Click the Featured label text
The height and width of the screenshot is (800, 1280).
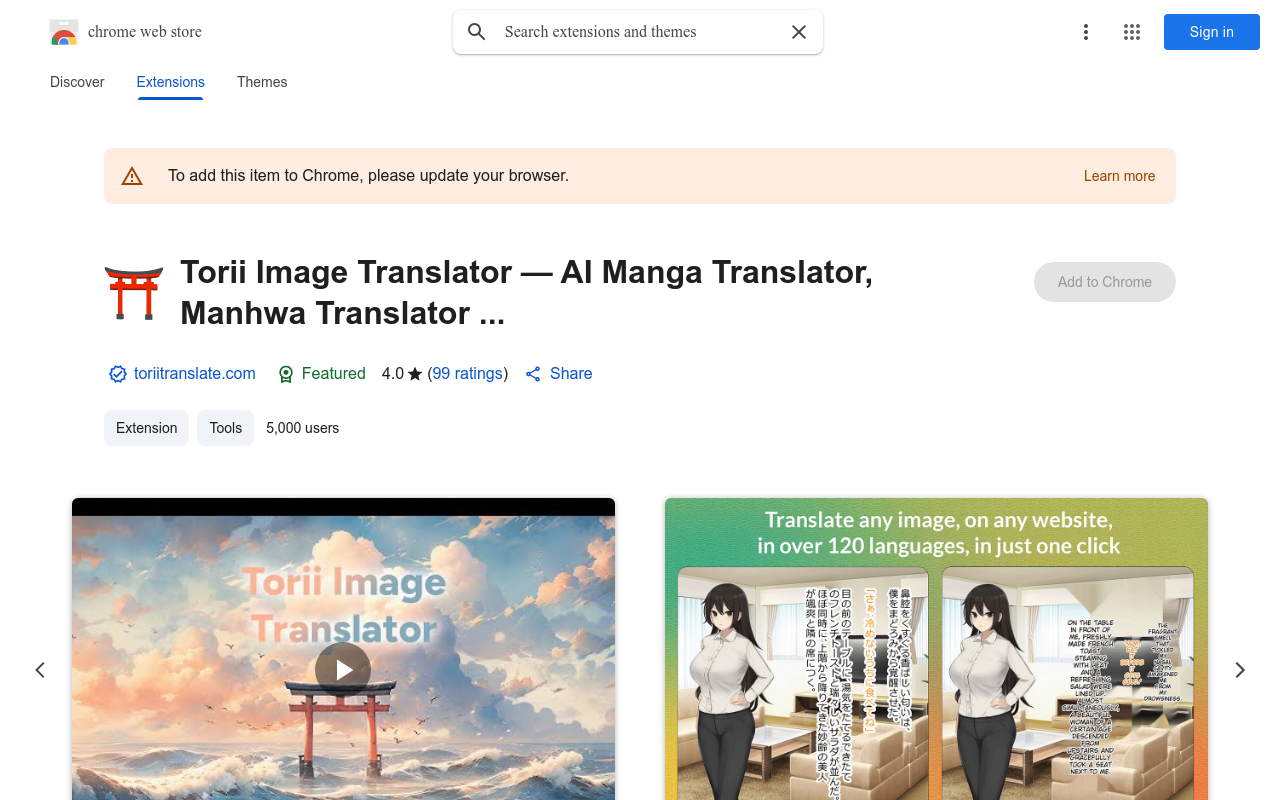[x=334, y=373]
